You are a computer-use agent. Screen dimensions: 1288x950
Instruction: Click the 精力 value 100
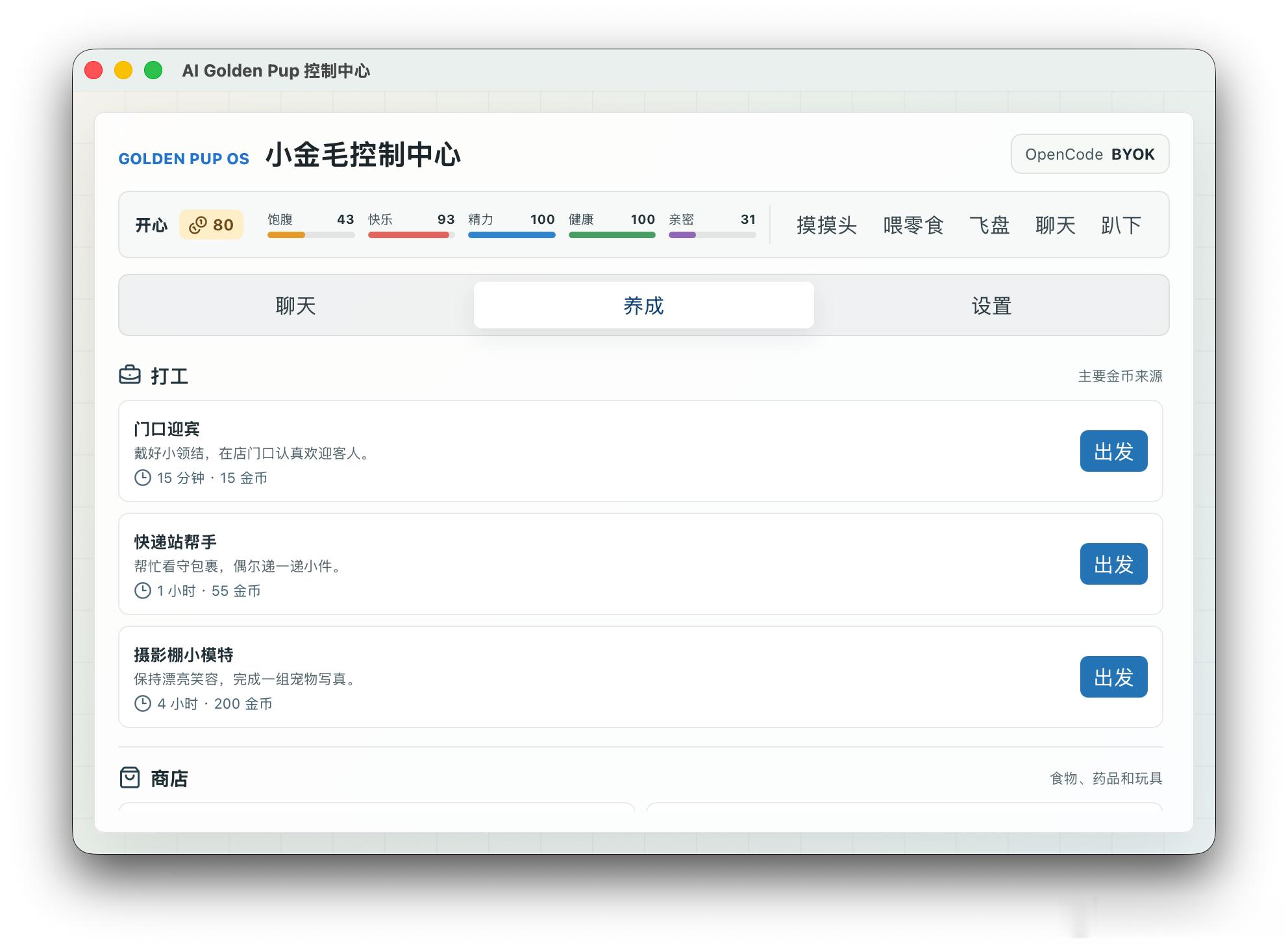point(542,219)
